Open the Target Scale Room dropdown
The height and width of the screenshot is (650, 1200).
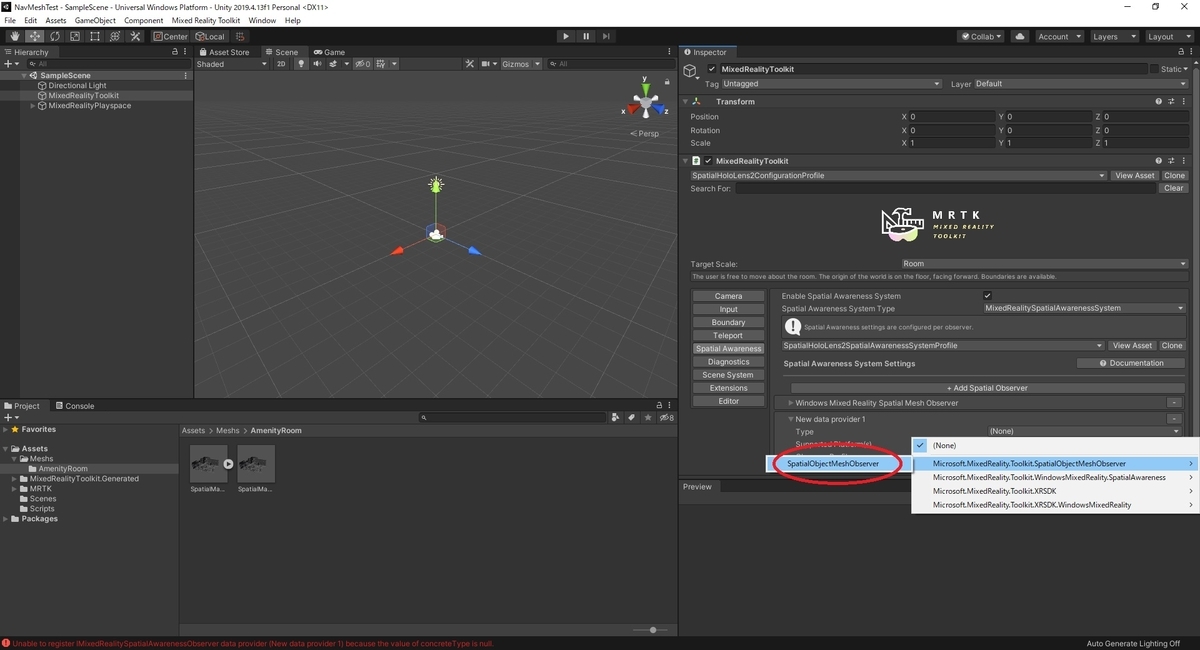pyautogui.click(x=1044, y=264)
